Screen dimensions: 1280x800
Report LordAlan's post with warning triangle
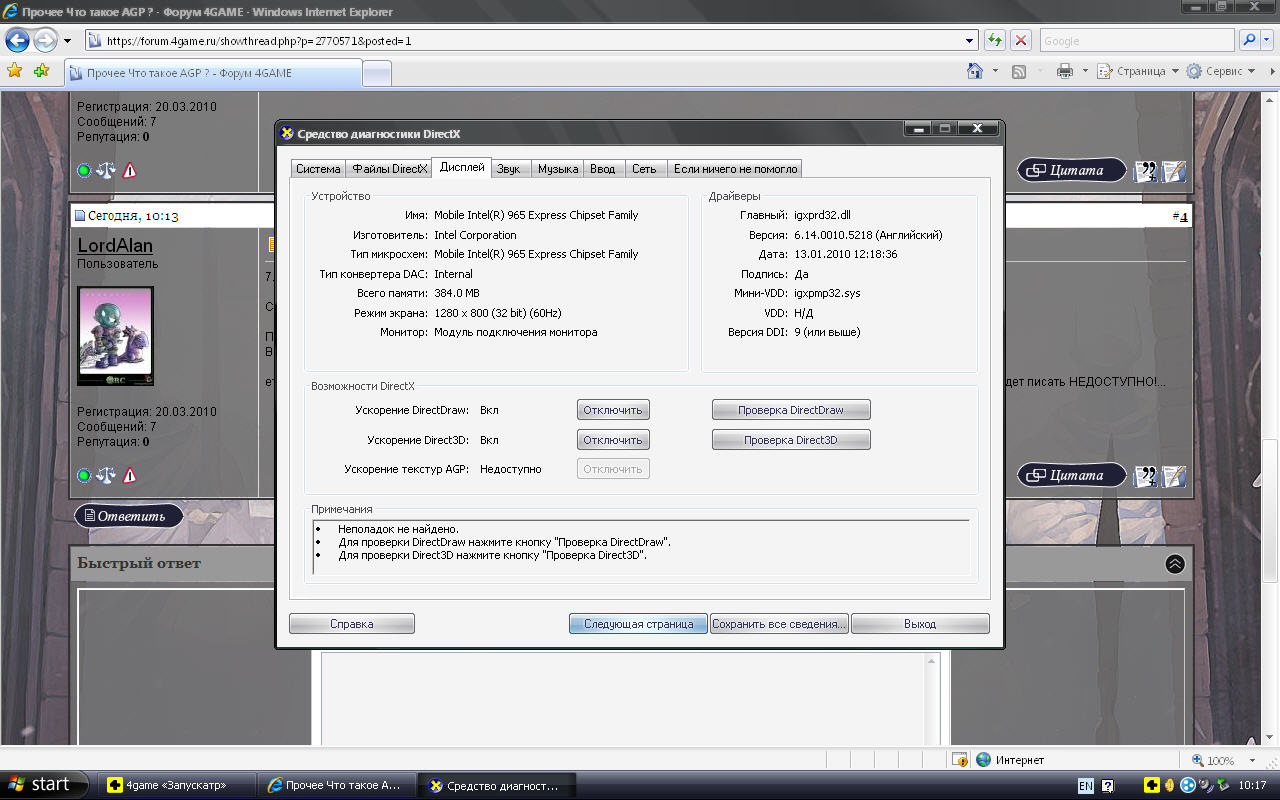pos(129,475)
